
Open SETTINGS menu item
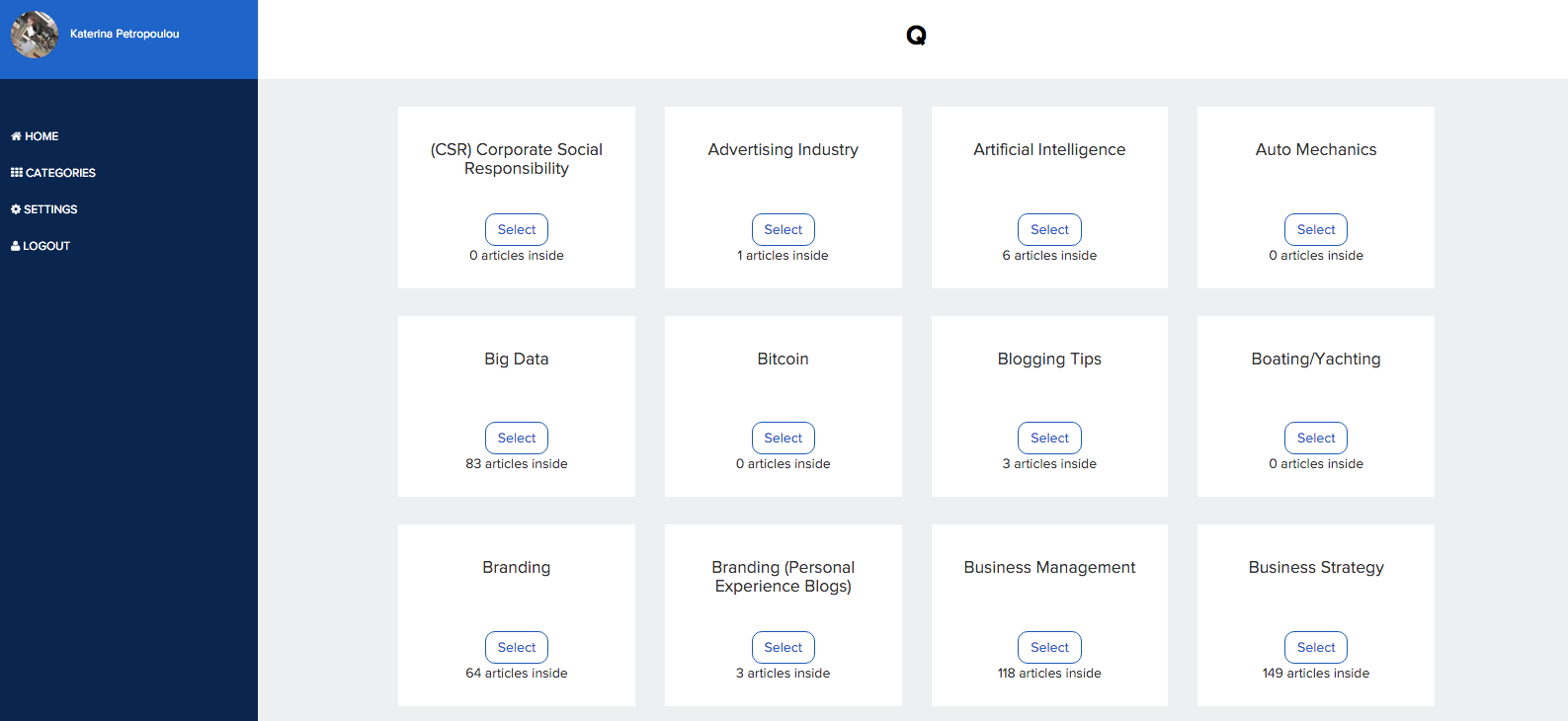coord(44,209)
